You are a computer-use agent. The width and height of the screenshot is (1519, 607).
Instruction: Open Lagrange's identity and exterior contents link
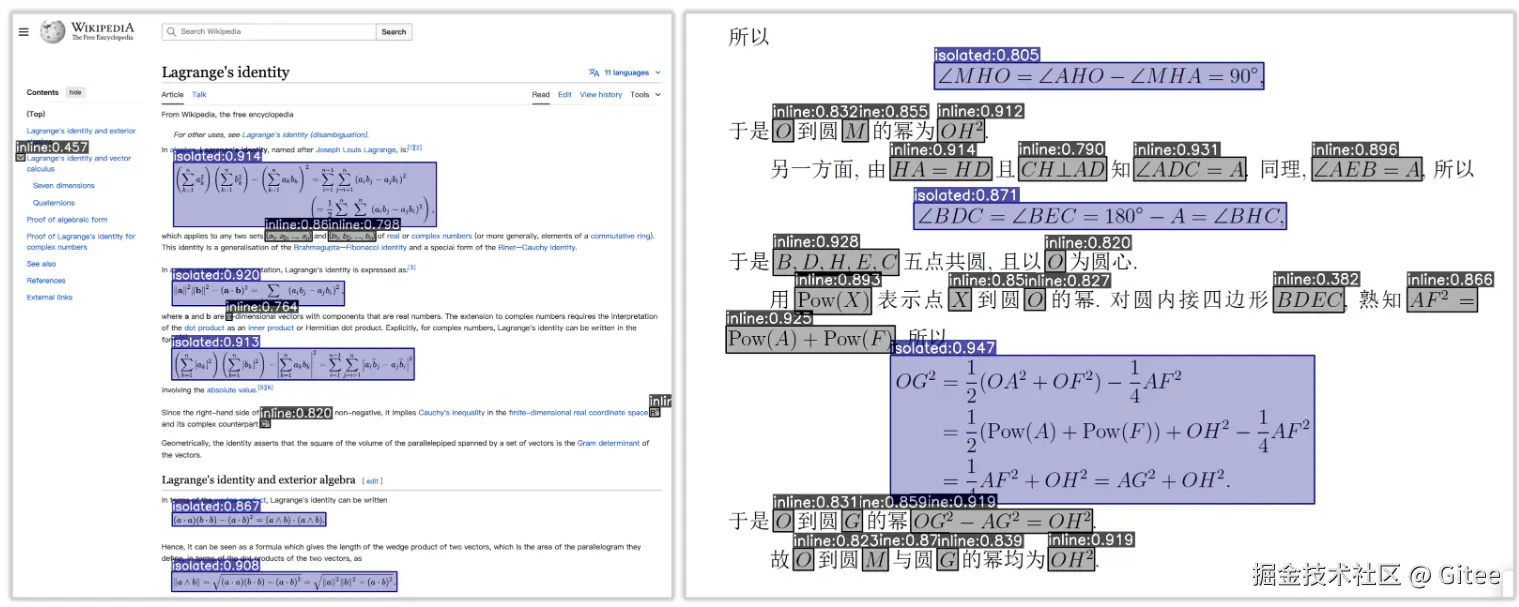(x=81, y=131)
